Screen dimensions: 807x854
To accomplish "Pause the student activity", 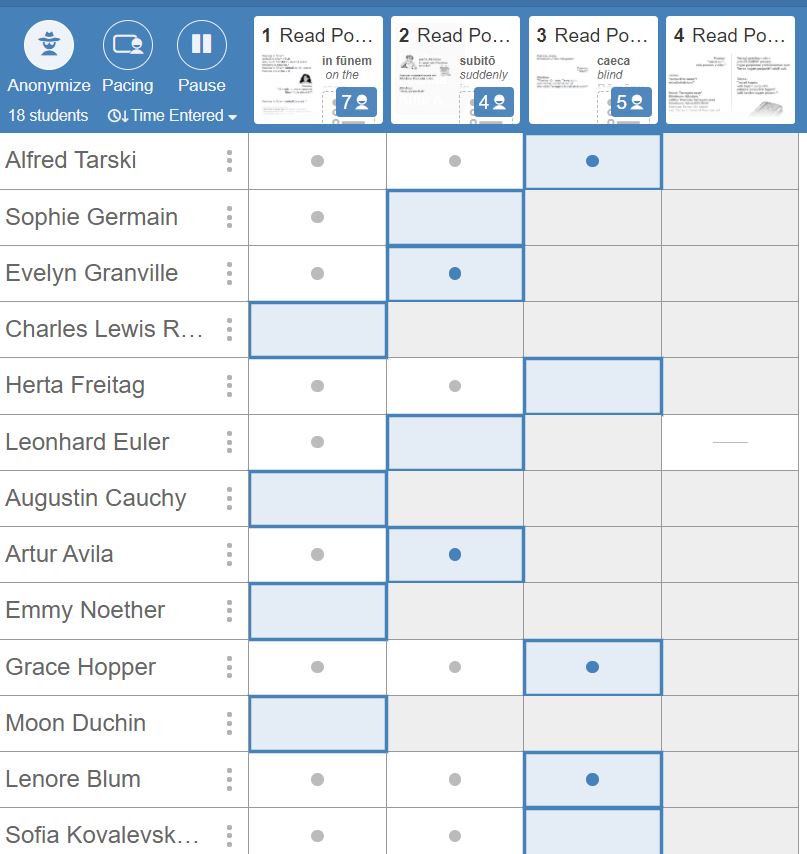I will point(201,45).
